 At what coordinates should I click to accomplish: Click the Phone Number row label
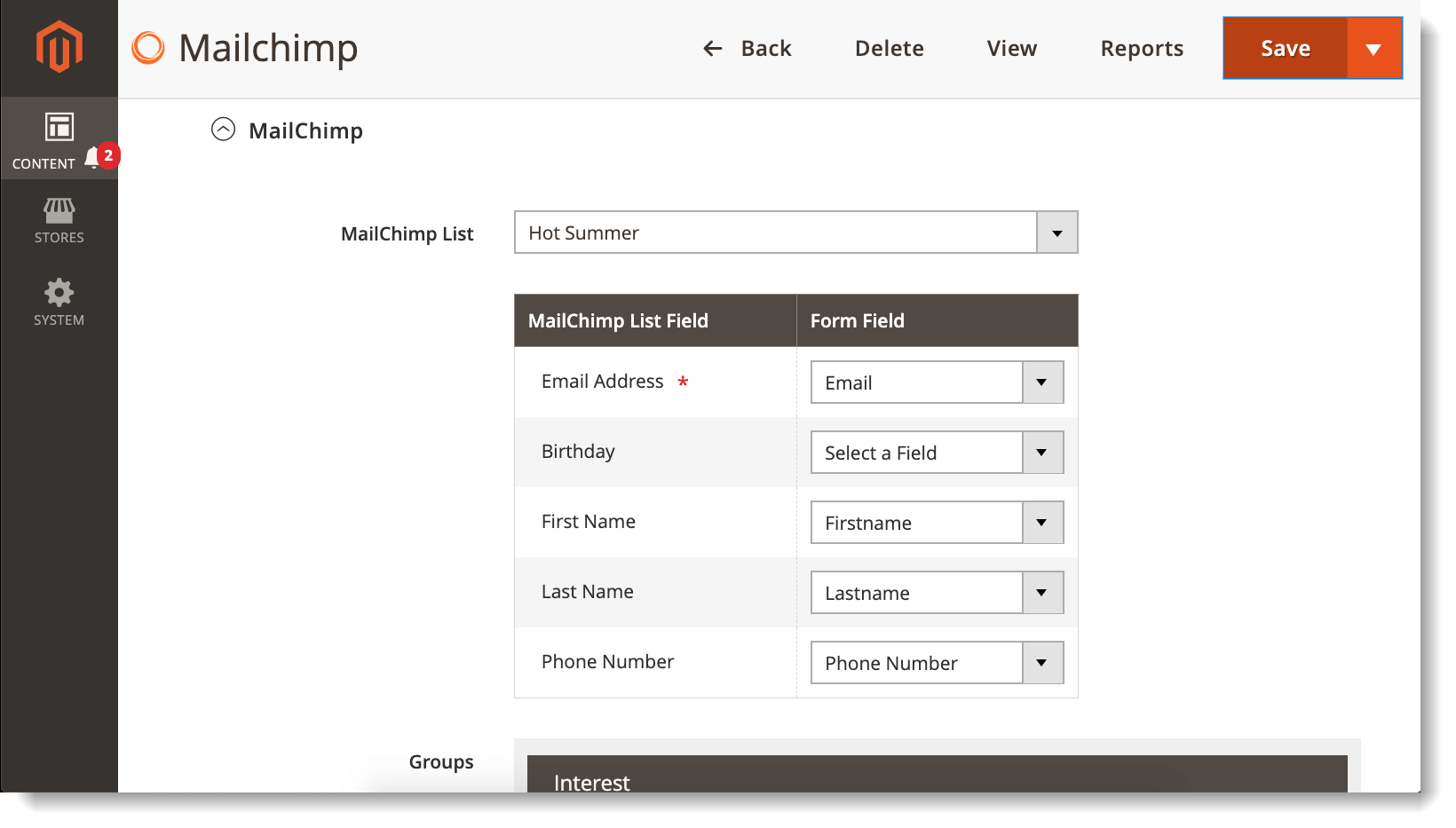click(x=608, y=662)
